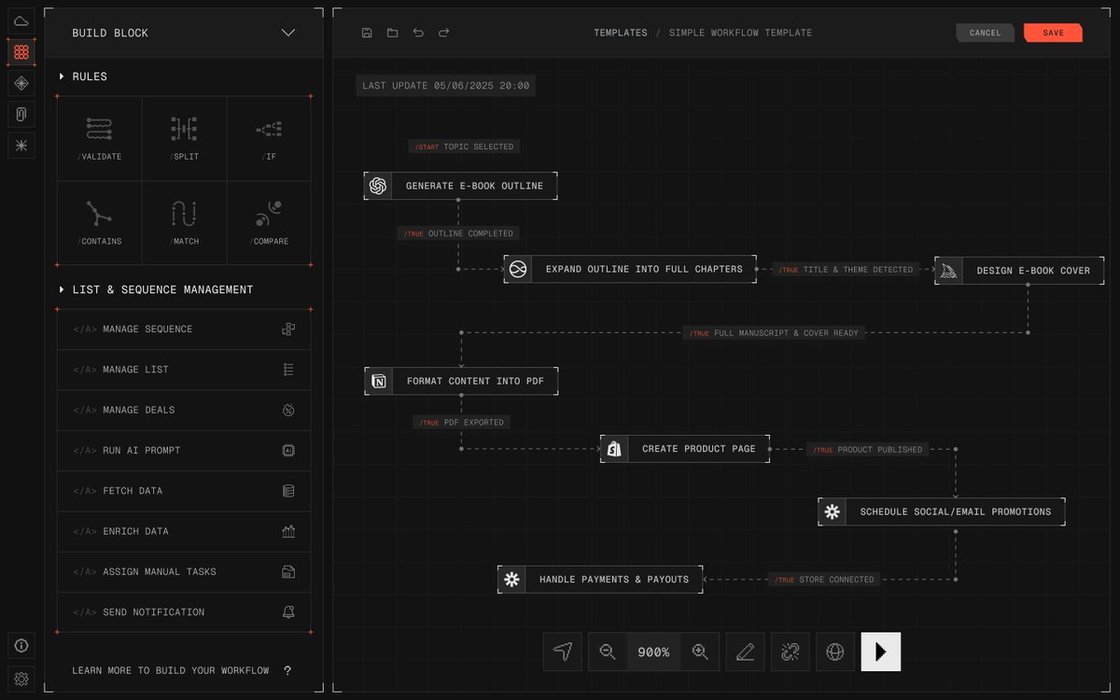Select the Validate rule block

click(x=99, y=138)
